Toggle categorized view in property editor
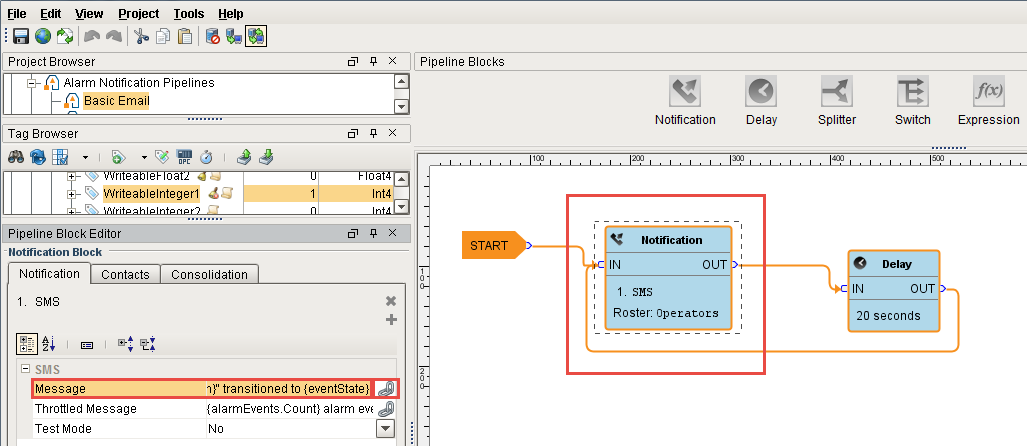Screen dimensions: 1027x446 [x=28, y=343]
